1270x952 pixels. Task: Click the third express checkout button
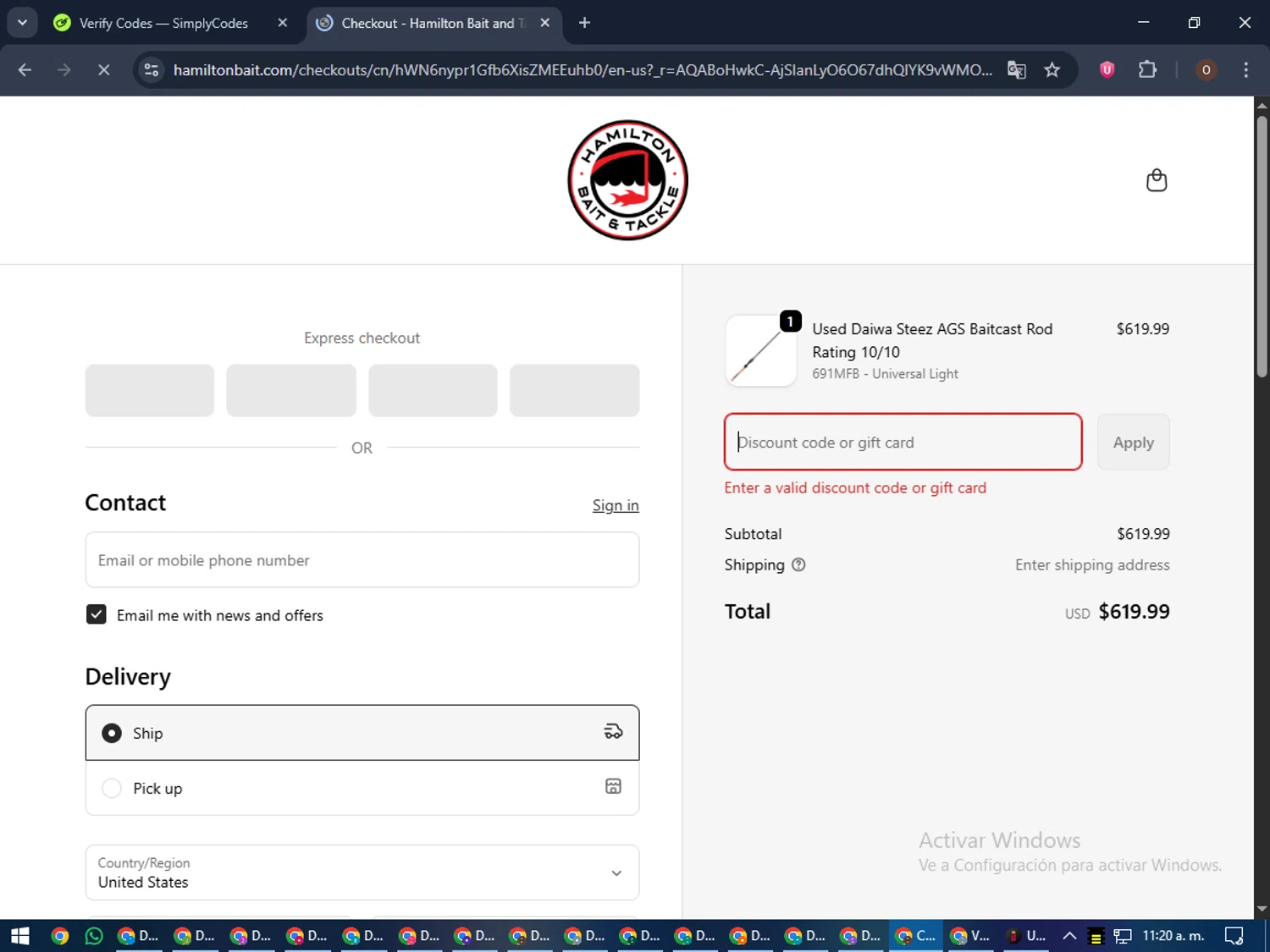(x=433, y=390)
